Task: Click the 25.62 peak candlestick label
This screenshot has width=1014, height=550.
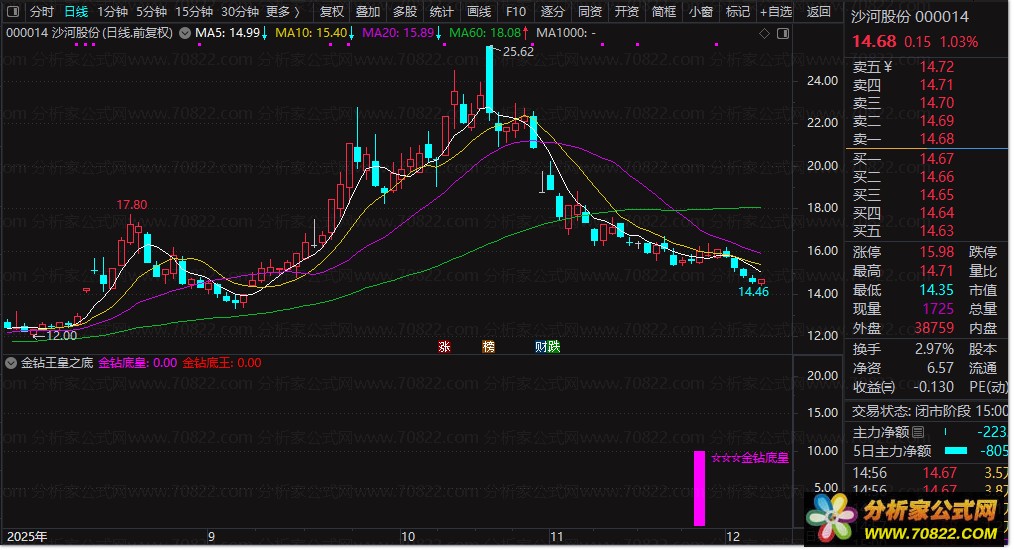Action: coord(517,52)
